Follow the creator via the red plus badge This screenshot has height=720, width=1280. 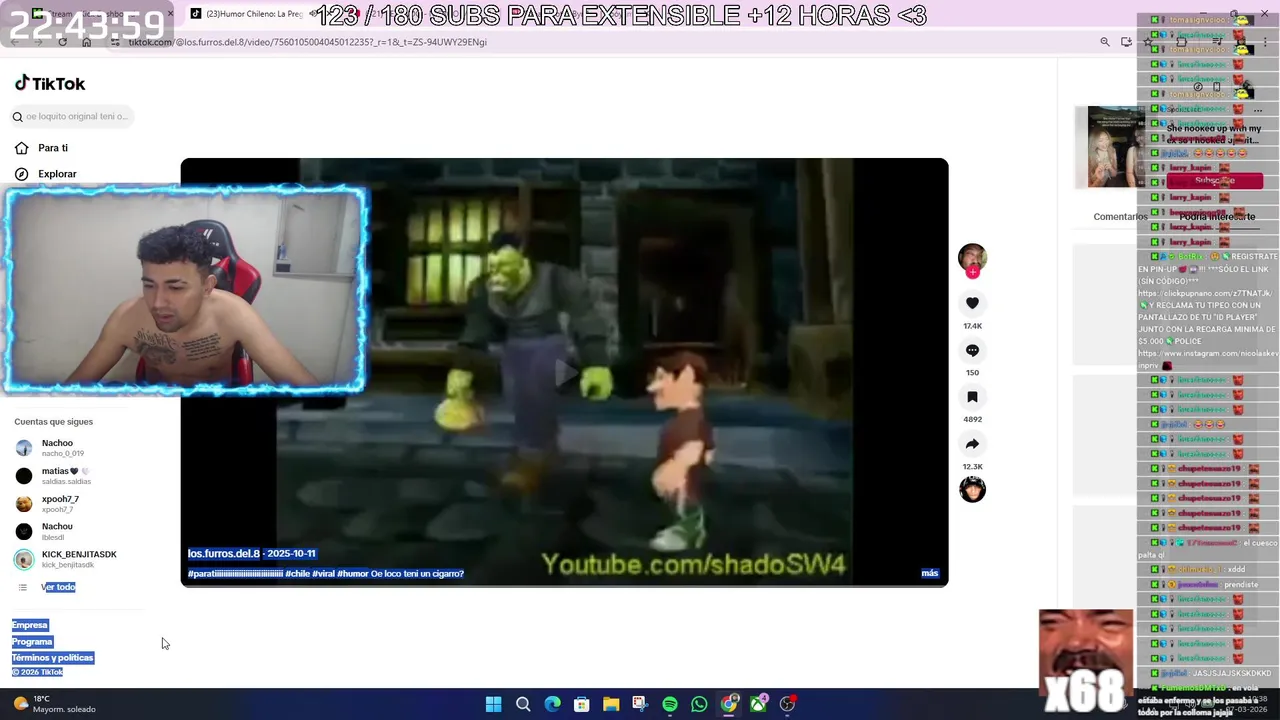972,271
